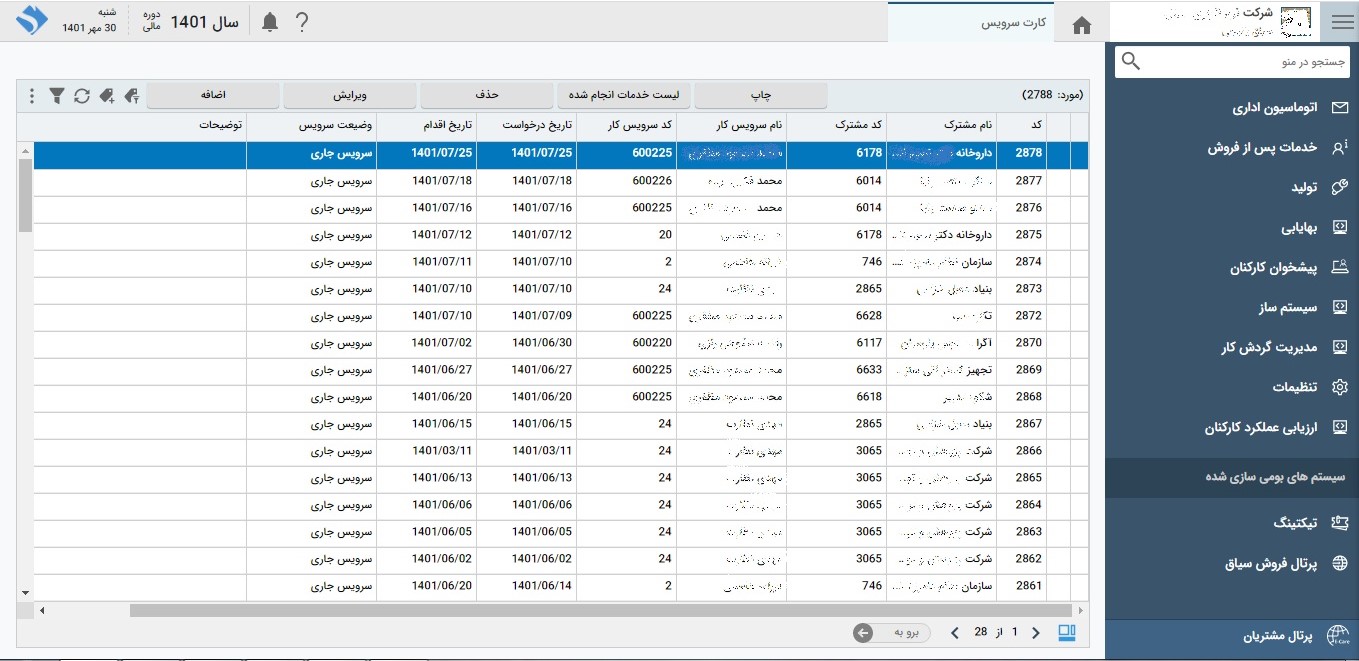The height and width of the screenshot is (661, 1359).
Task: Open help via the question mark icon
Action: [302, 22]
